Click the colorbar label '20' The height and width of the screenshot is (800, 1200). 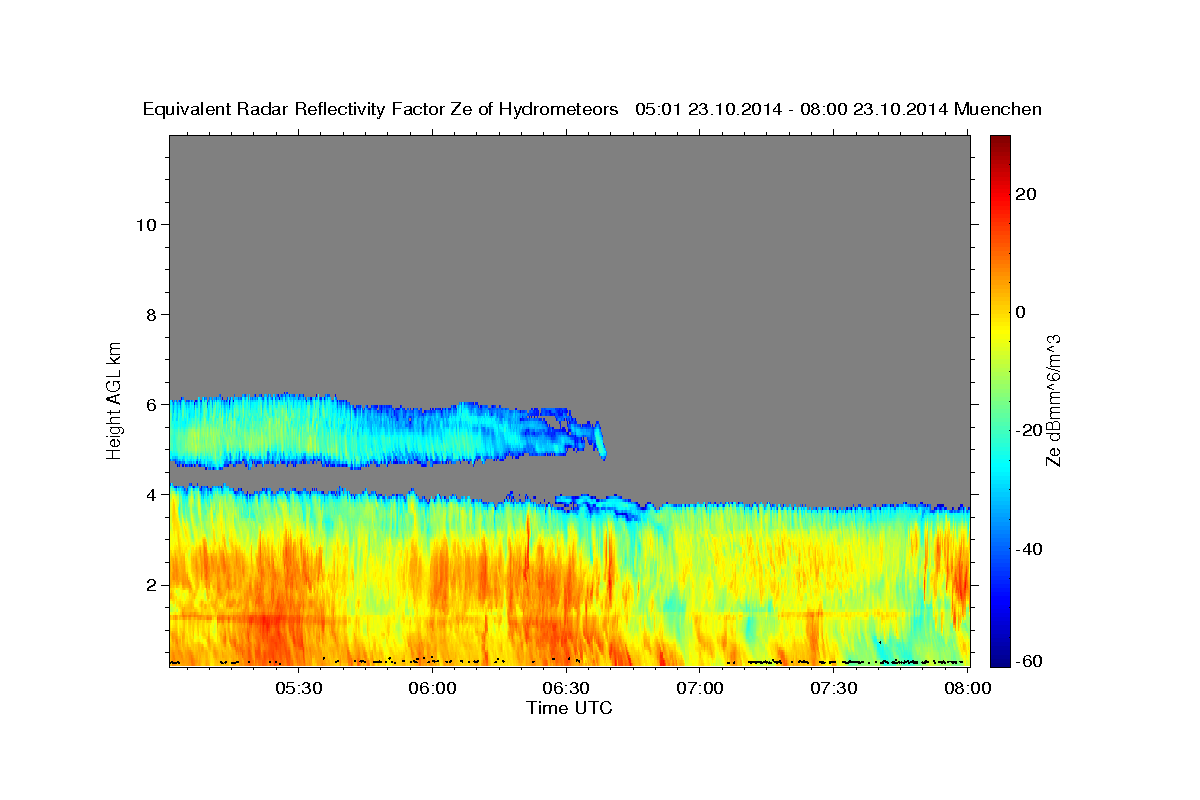1026,194
